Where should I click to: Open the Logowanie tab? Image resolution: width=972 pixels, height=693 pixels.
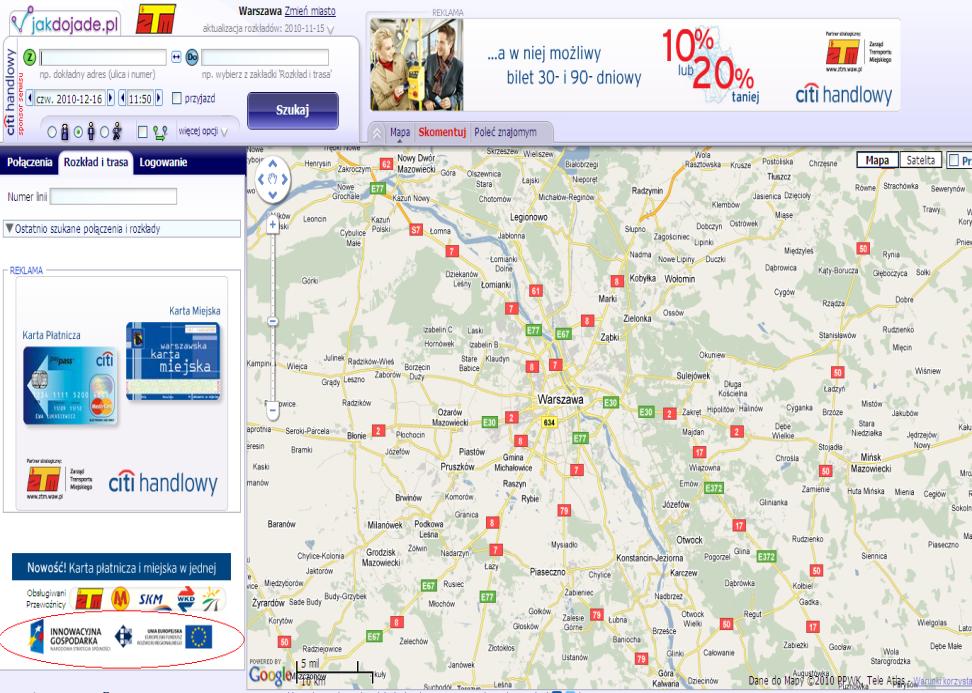(163, 162)
